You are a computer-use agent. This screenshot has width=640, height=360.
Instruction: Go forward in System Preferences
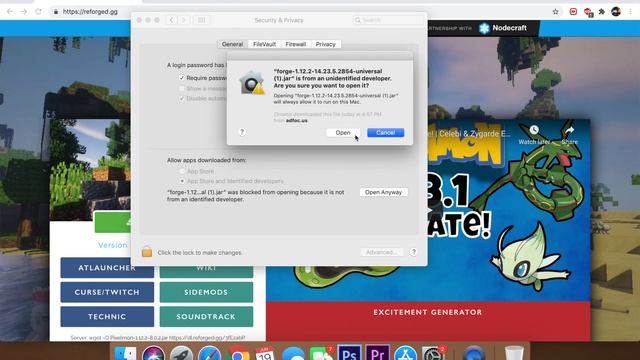(x=184, y=20)
